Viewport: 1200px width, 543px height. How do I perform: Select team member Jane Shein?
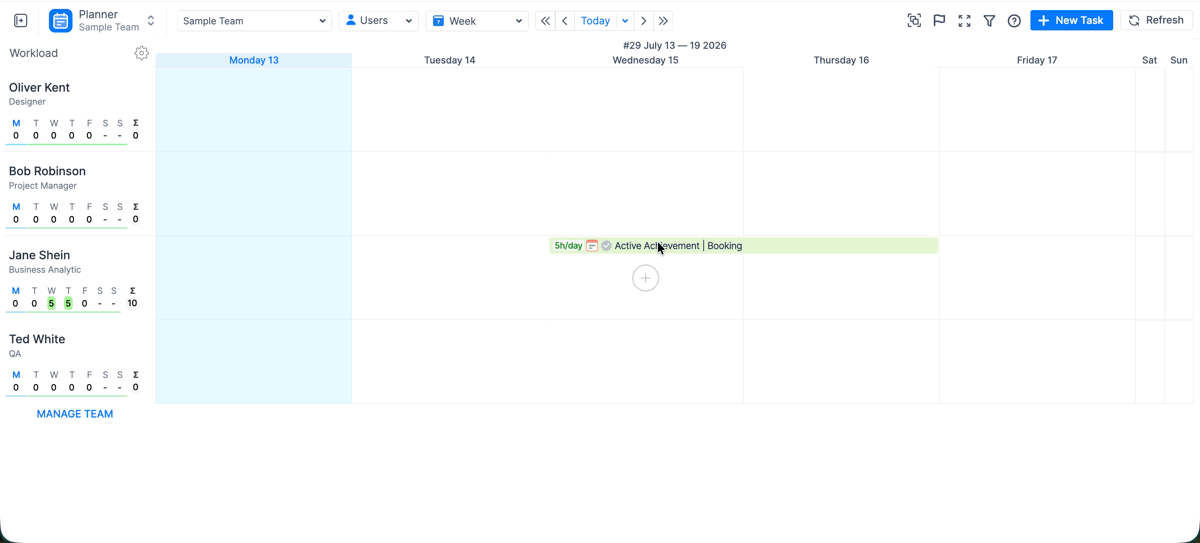pos(39,255)
